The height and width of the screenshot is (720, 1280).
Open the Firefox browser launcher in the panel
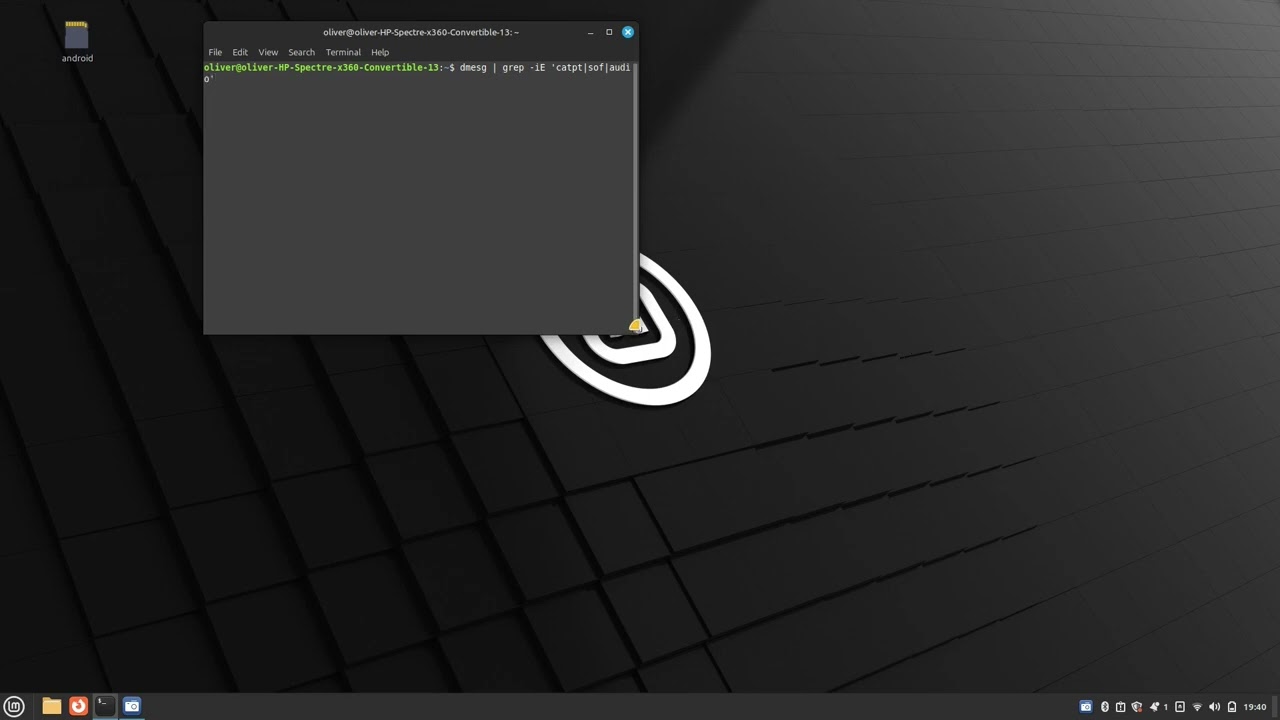pos(78,706)
